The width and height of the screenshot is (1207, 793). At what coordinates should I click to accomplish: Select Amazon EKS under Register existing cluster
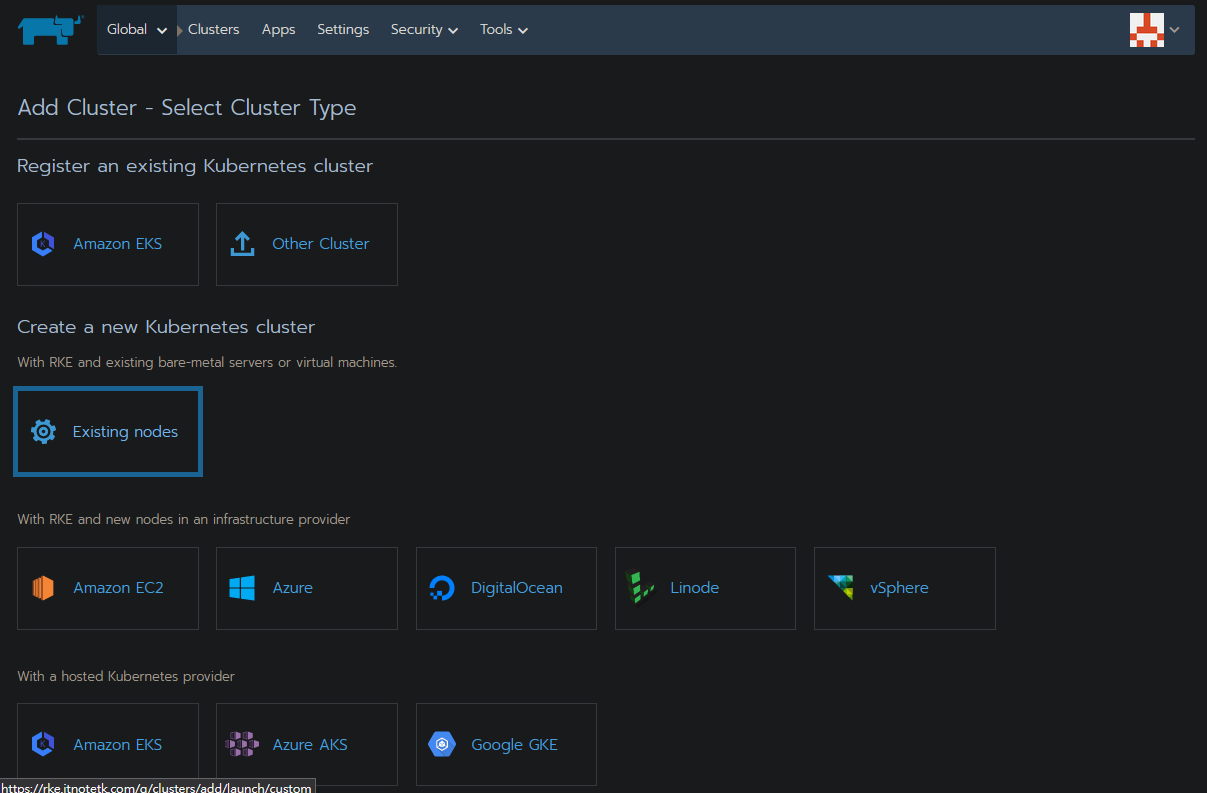tap(108, 244)
